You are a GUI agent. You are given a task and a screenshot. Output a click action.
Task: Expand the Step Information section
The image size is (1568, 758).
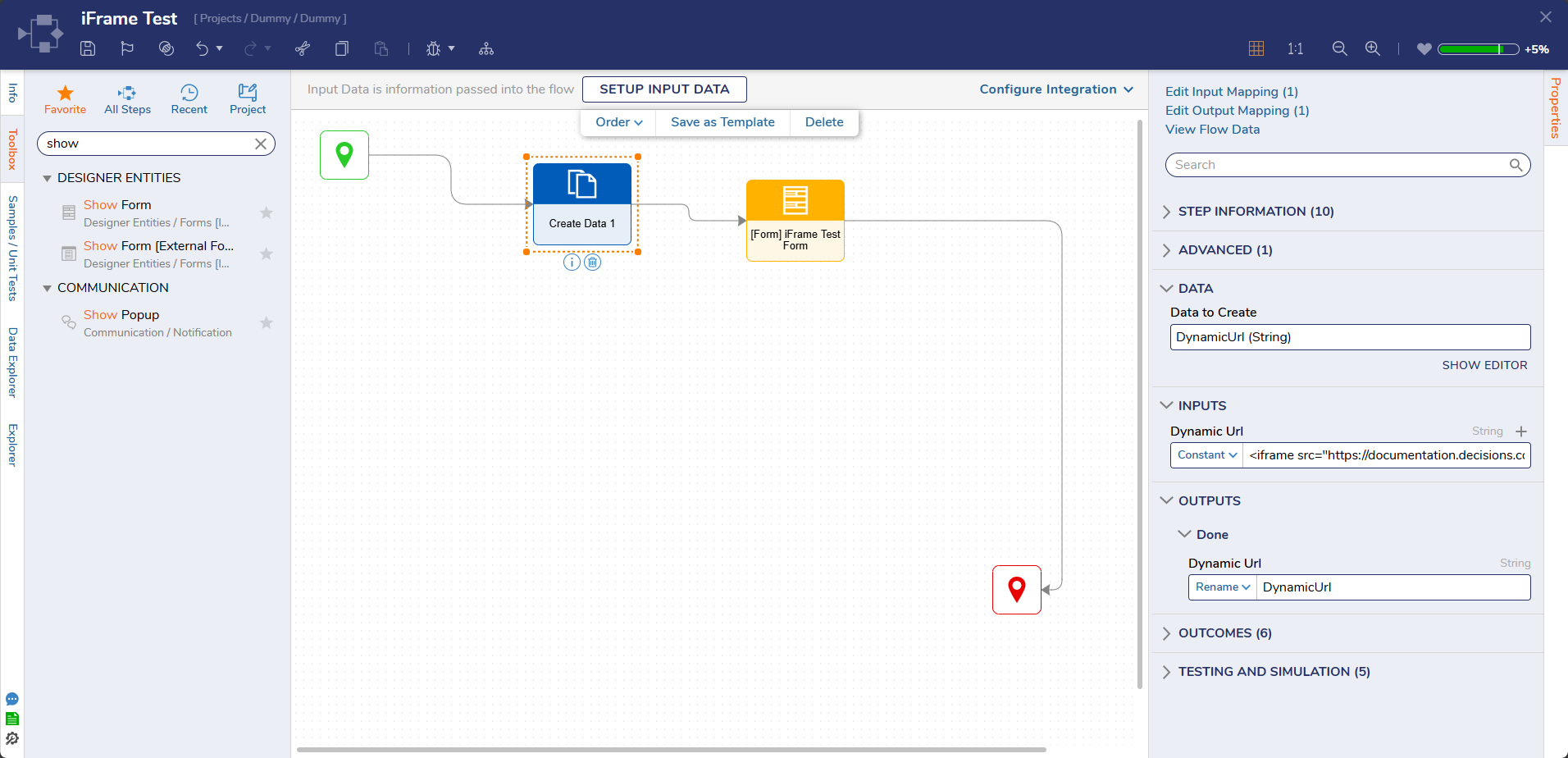(1256, 212)
